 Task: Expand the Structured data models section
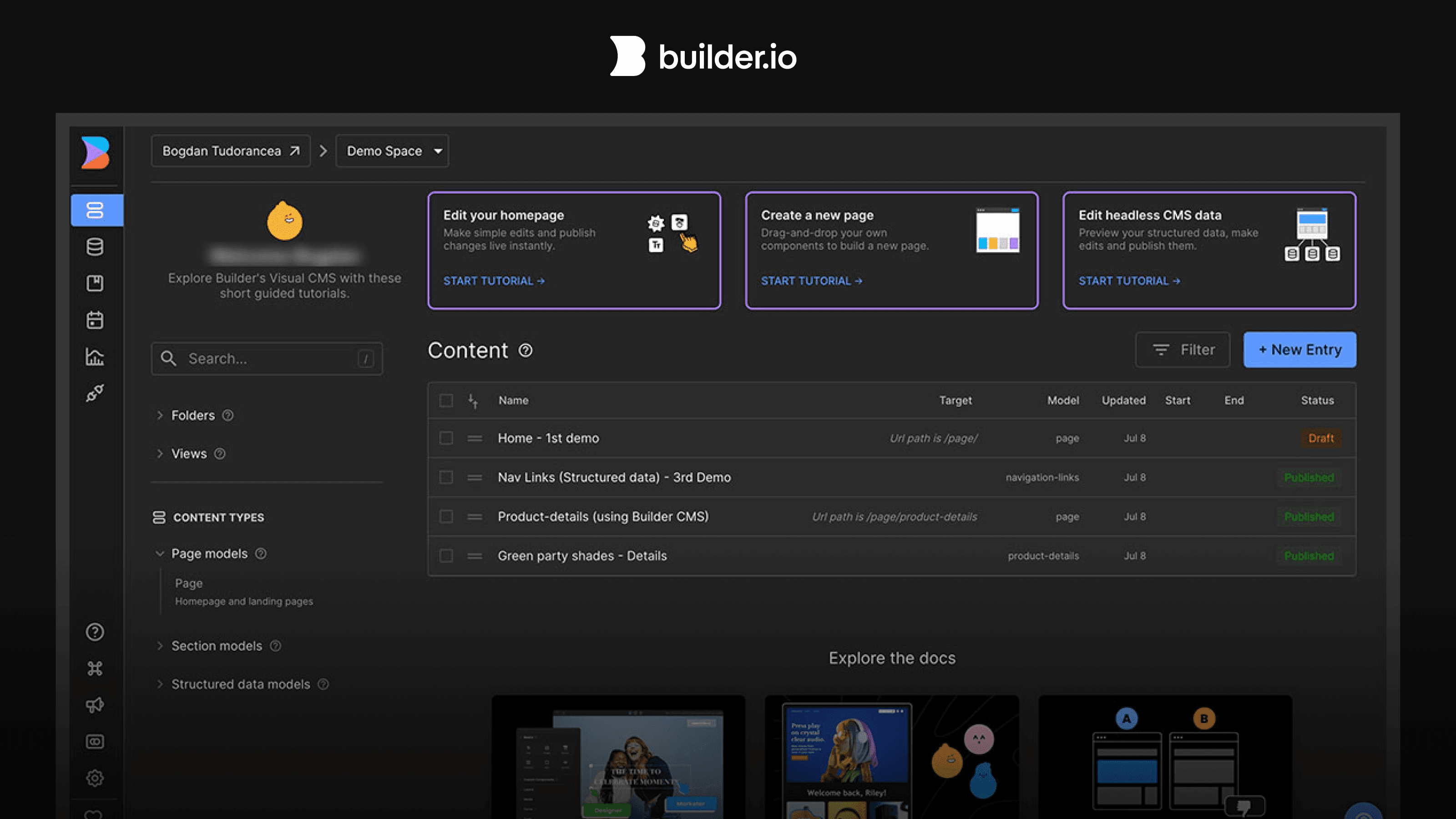(x=160, y=684)
